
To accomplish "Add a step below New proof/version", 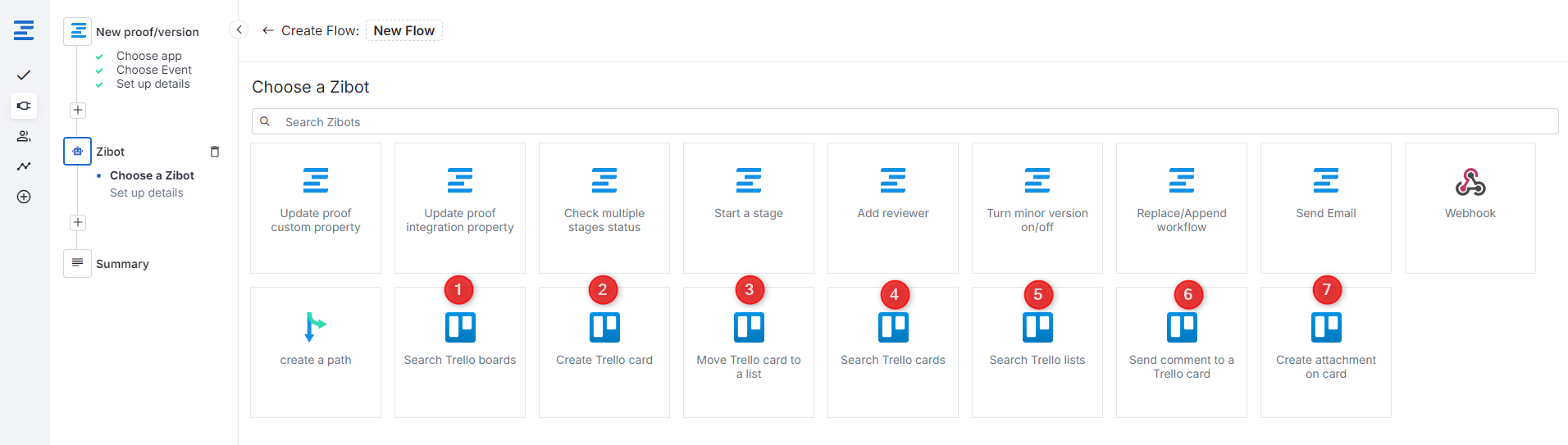I will pos(78,110).
